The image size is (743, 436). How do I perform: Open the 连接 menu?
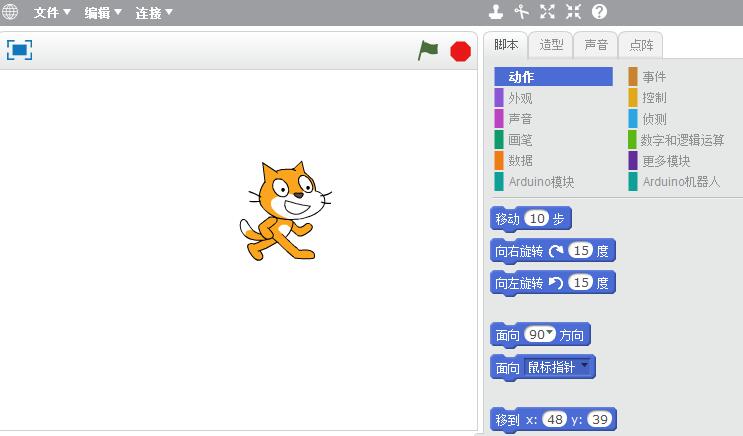click(x=154, y=13)
